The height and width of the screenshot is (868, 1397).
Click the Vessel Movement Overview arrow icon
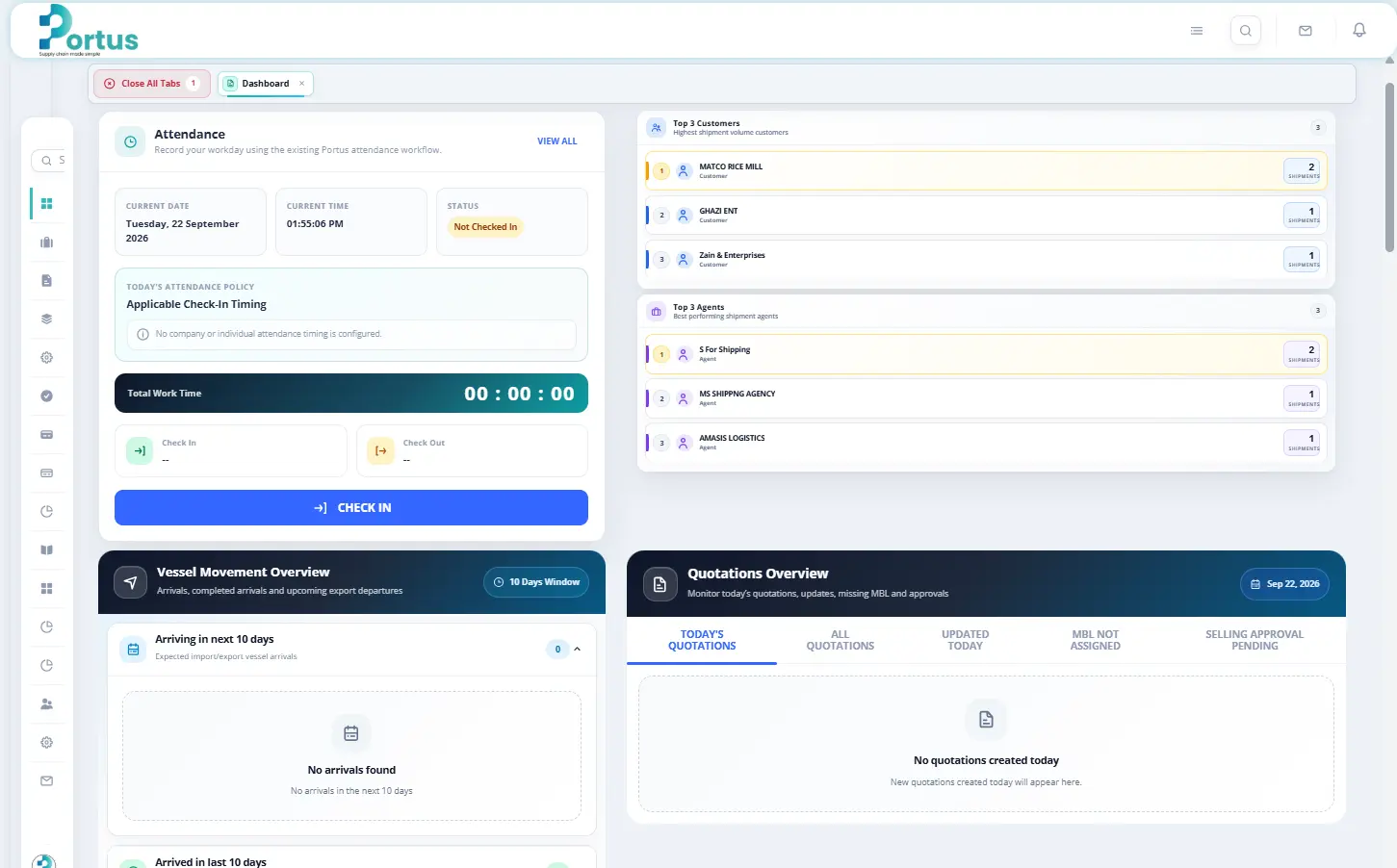[130, 582]
